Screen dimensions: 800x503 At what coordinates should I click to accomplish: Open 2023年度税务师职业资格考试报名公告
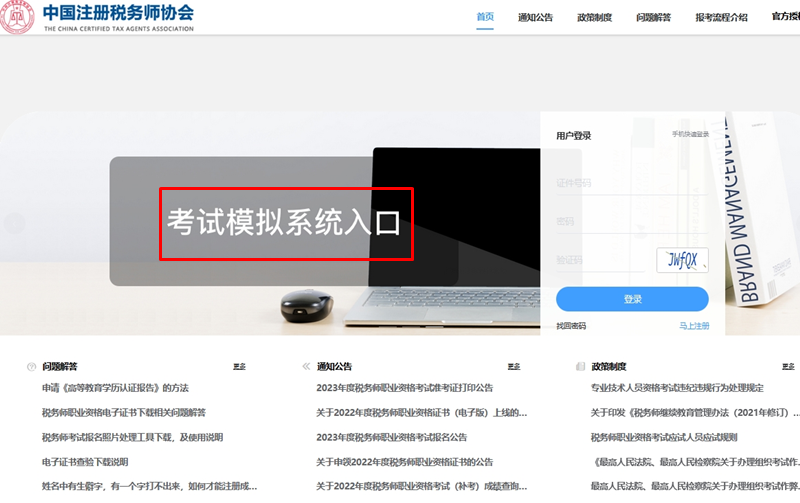392,437
